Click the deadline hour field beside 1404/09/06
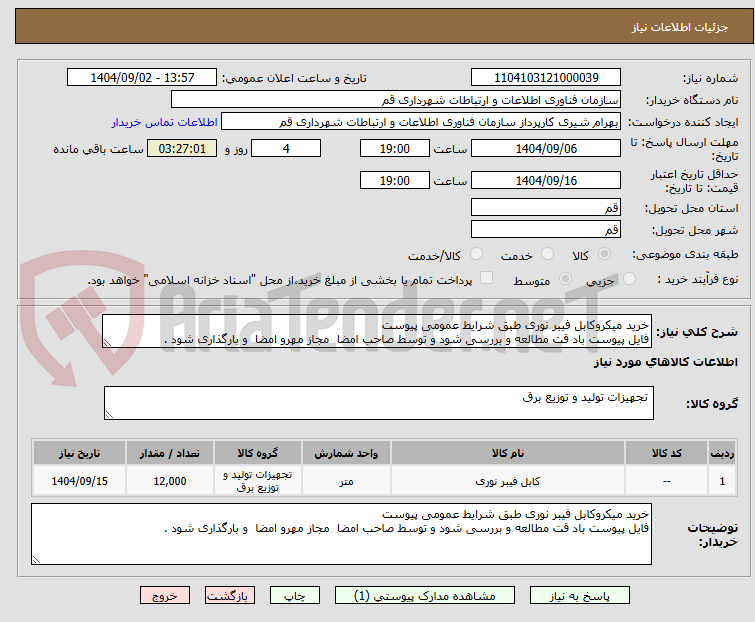This screenshot has width=755, height=622. (394, 148)
